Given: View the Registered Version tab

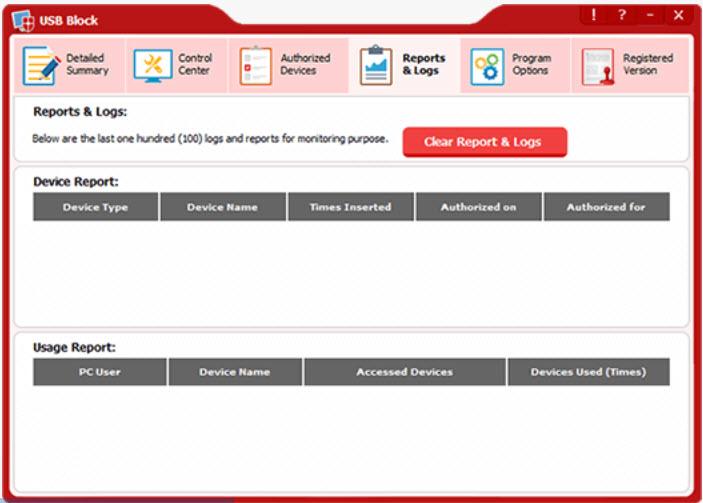Looking at the screenshot, I should pyautogui.click(x=630, y=65).
